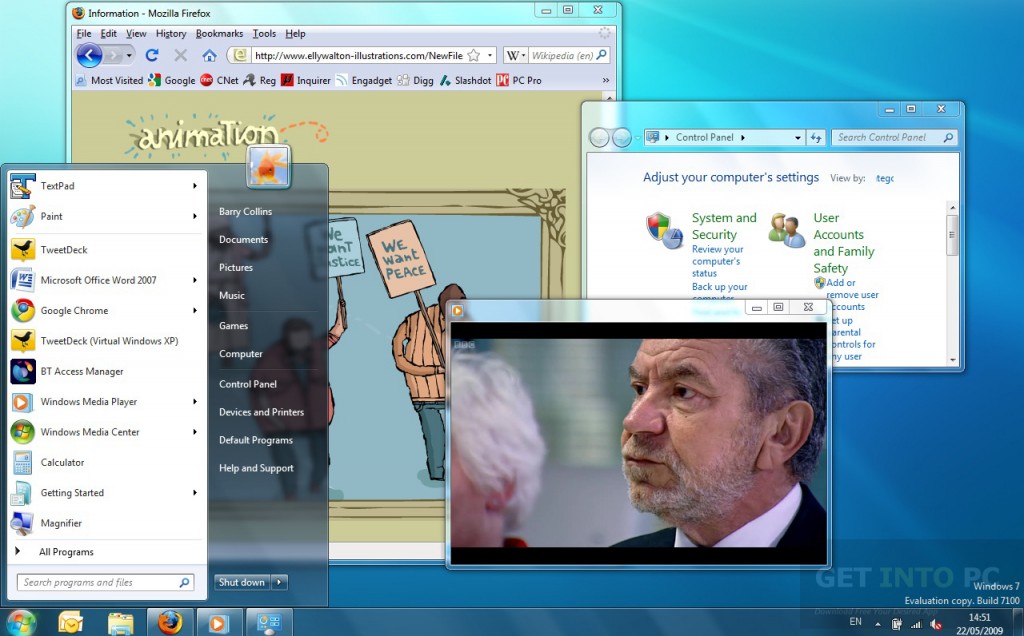The height and width of the screenshot is (636, 1024).
Task: Click the Wikipedia search magnifier in Firefox
Action: pos(602,55)
